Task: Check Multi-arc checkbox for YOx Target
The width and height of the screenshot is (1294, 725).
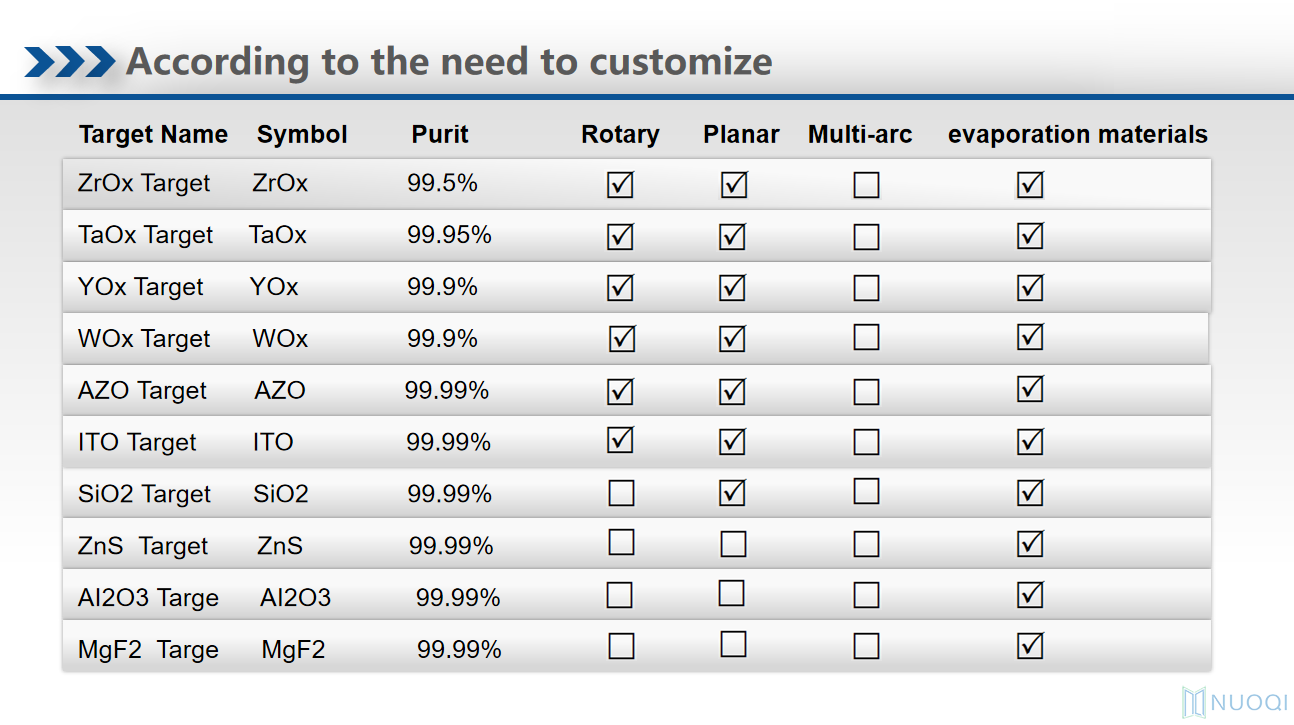Action: coord(866,288)
